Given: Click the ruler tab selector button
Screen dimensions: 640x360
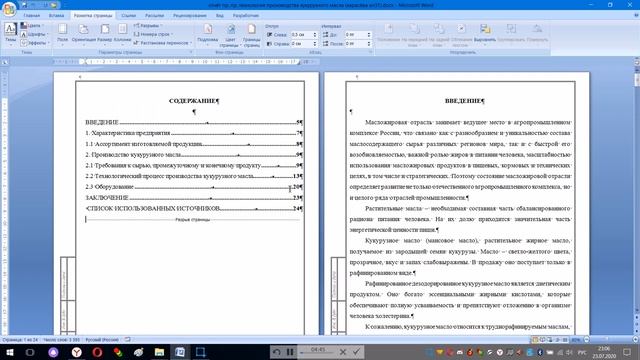Looking at the screenshot, I should 5,62.
